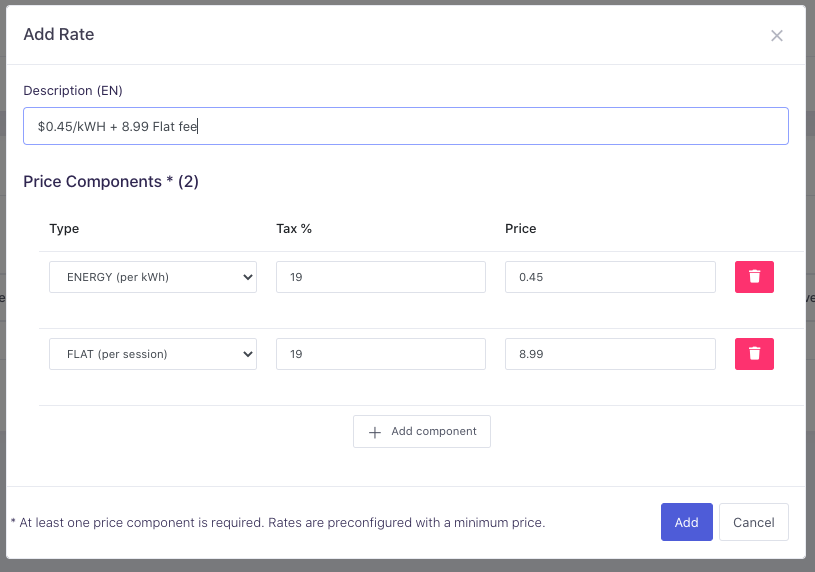Click the Description (EN) label
Viewport: 815px width, 572px height.
(73, 91)
